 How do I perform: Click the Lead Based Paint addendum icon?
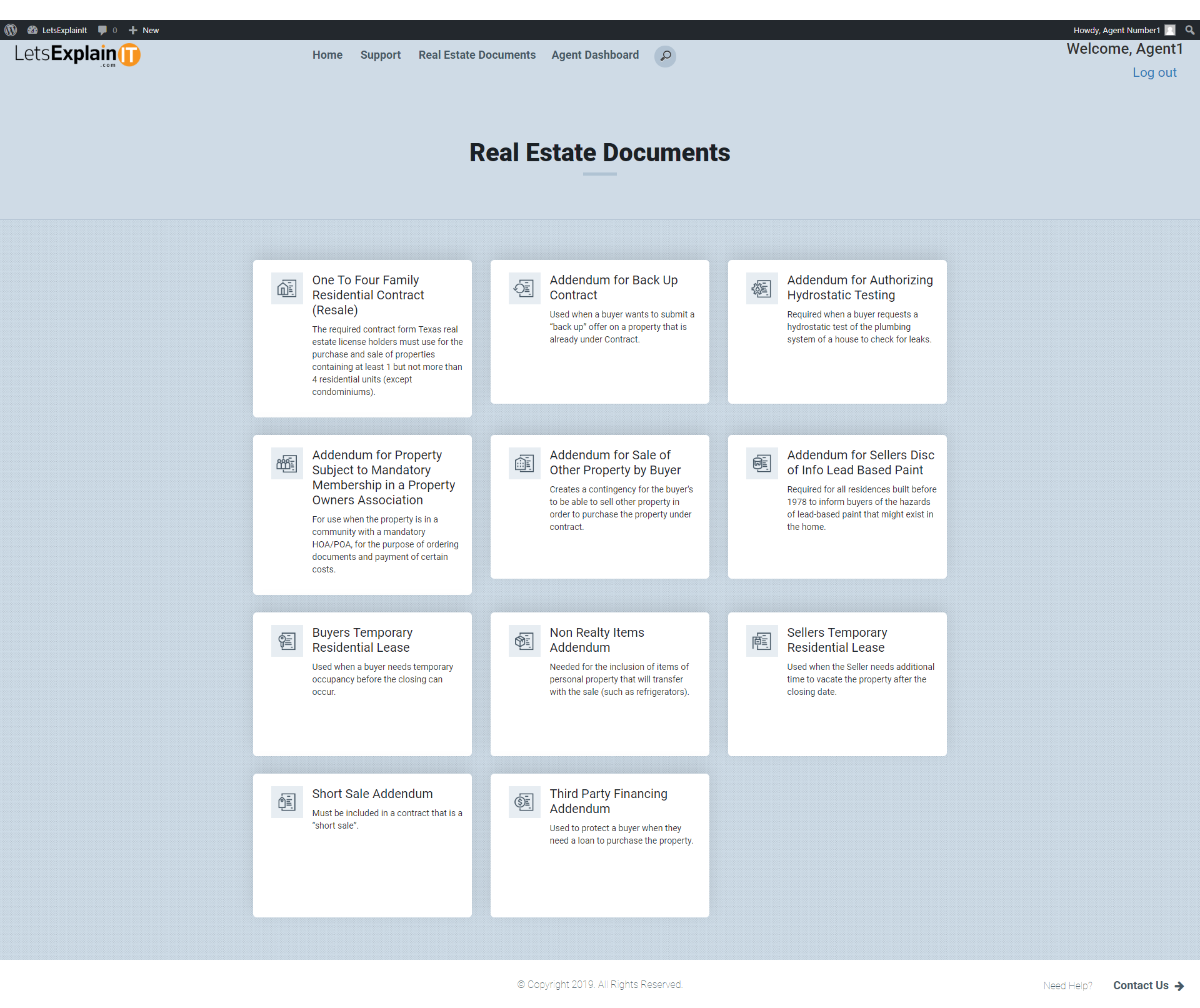(x=762, y=464)
